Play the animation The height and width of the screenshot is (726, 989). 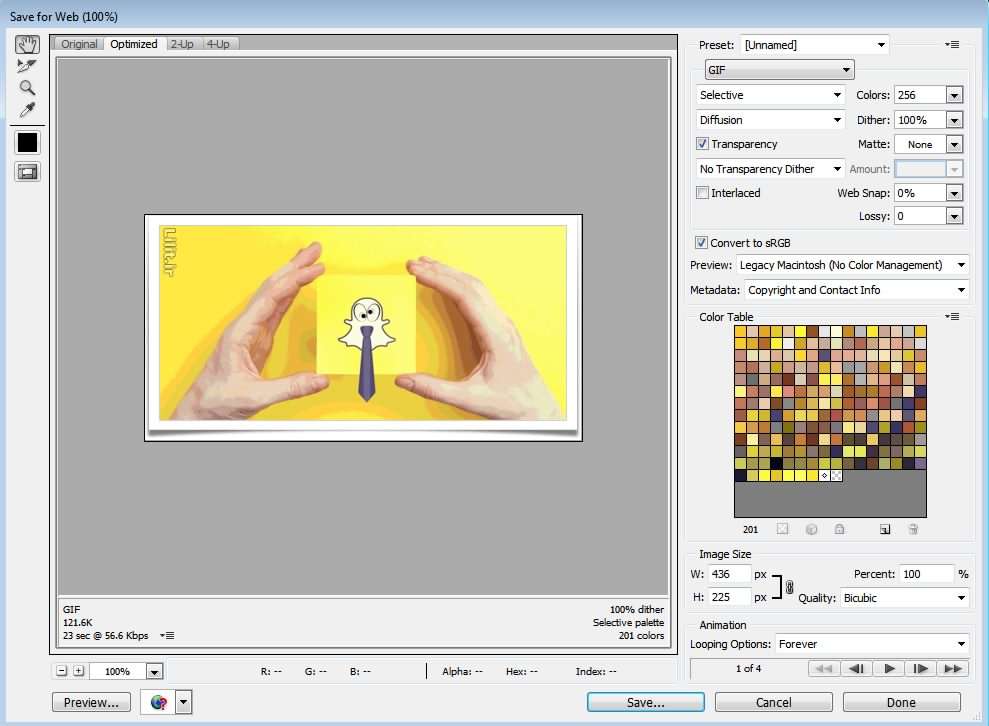point(889,669)
